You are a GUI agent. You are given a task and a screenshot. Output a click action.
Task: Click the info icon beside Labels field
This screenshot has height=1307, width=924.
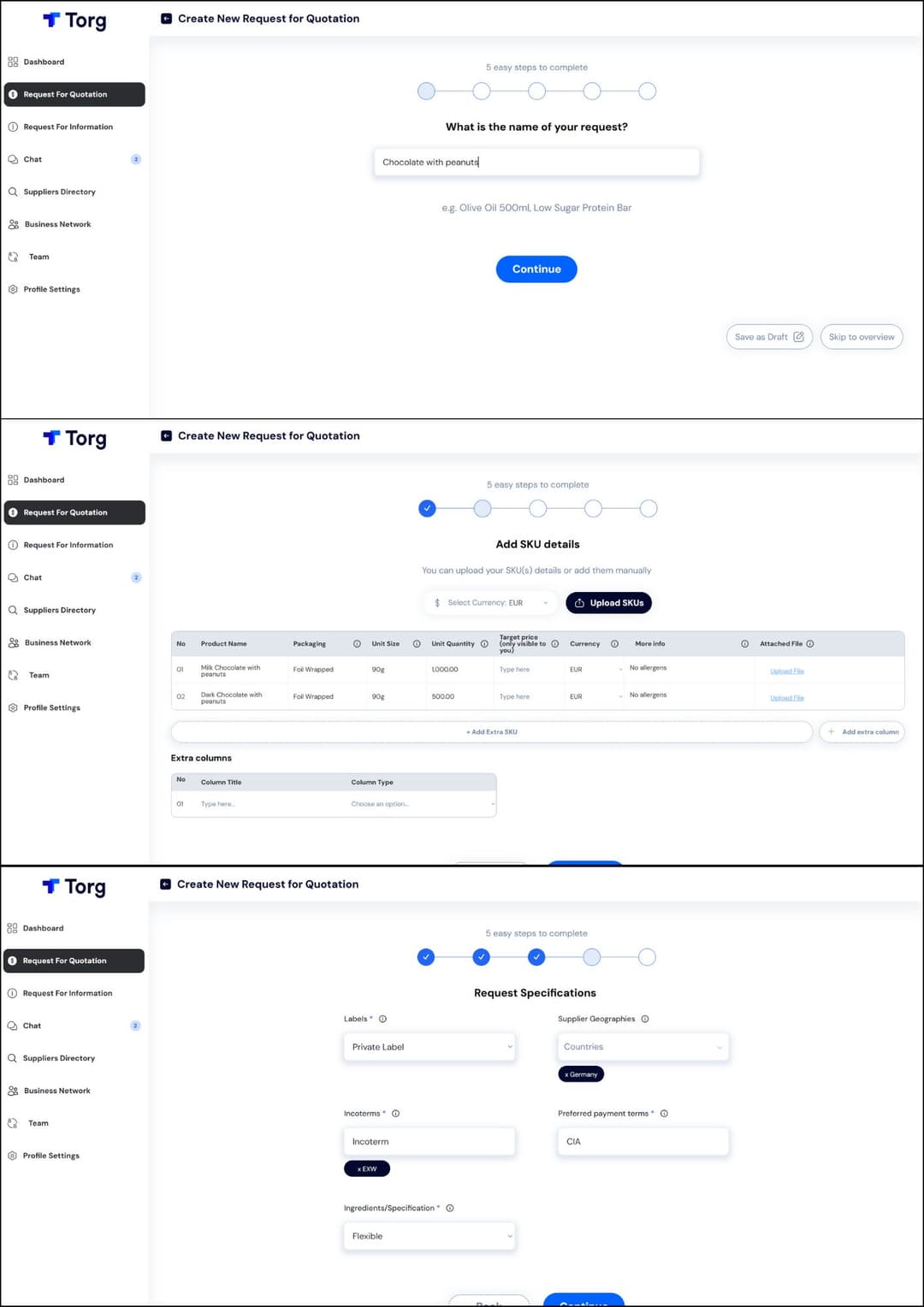pos(382,1019)
